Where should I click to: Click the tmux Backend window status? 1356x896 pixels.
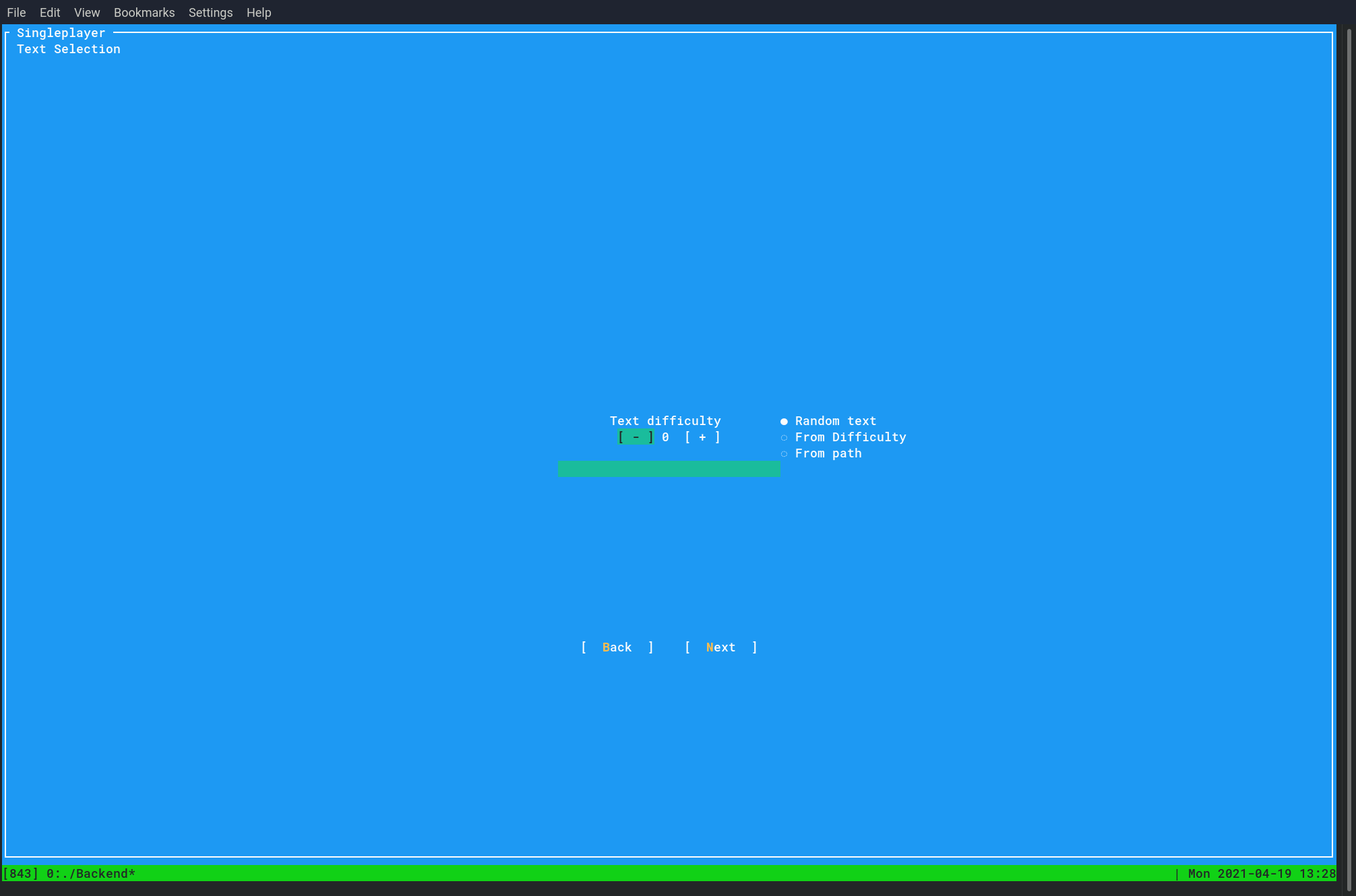(90, 874)
